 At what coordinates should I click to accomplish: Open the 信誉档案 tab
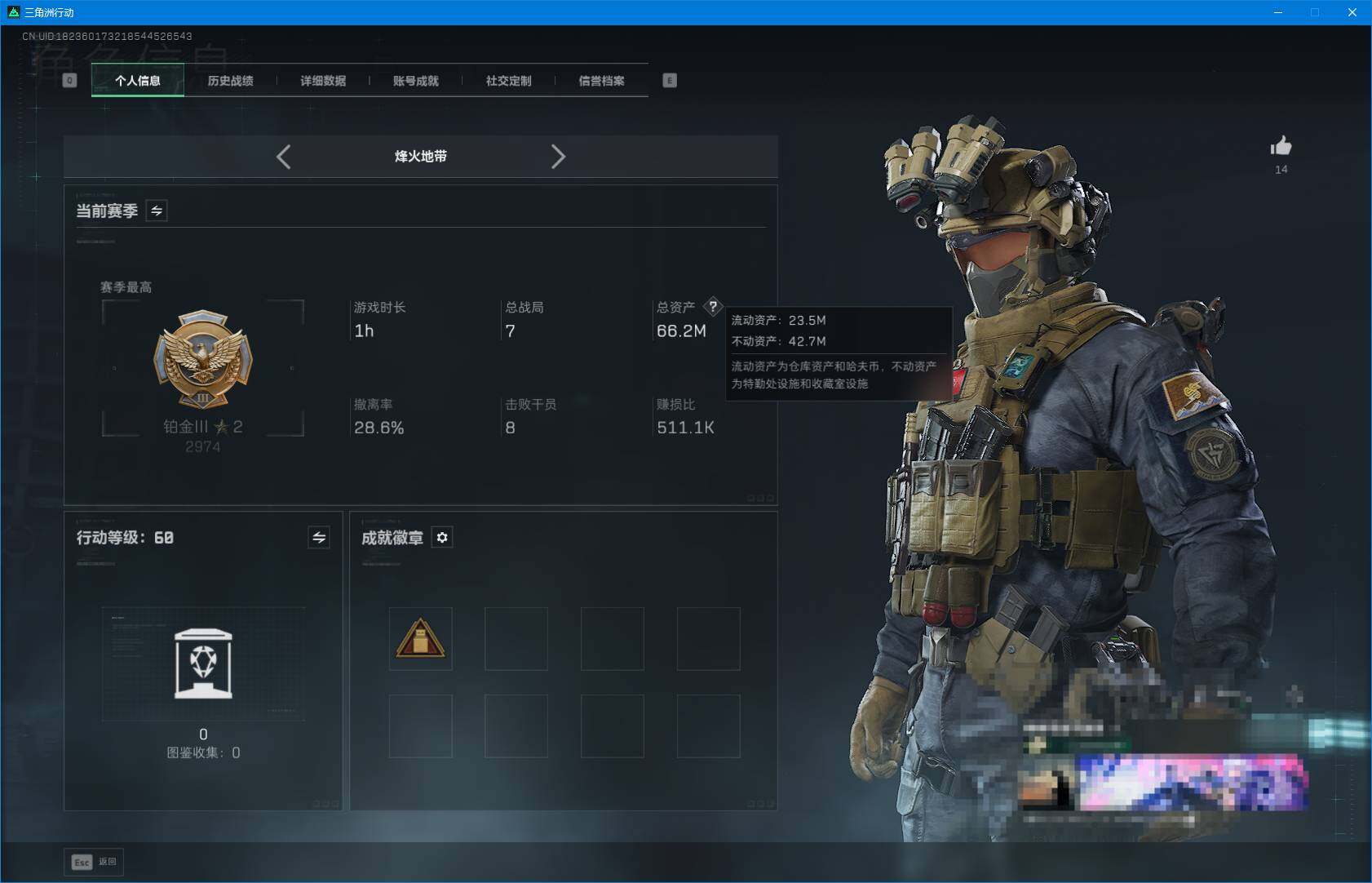[603, 80]
